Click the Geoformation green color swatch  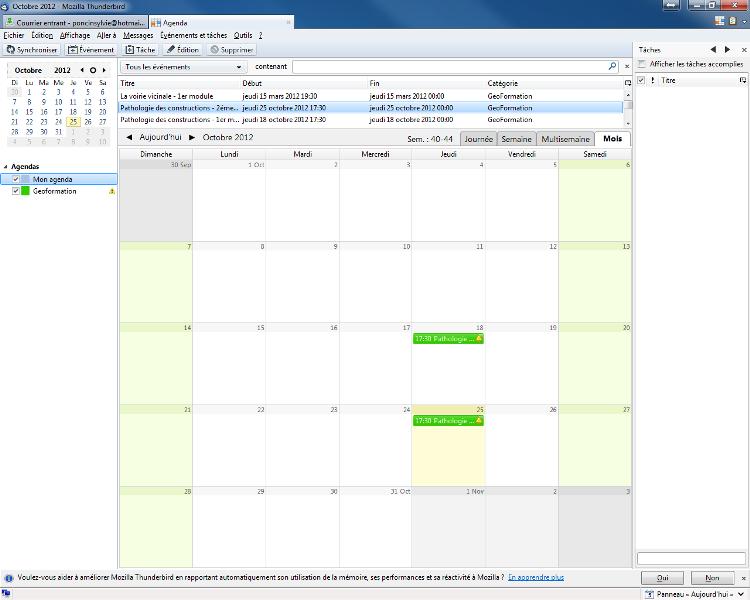tap(25, 191)
